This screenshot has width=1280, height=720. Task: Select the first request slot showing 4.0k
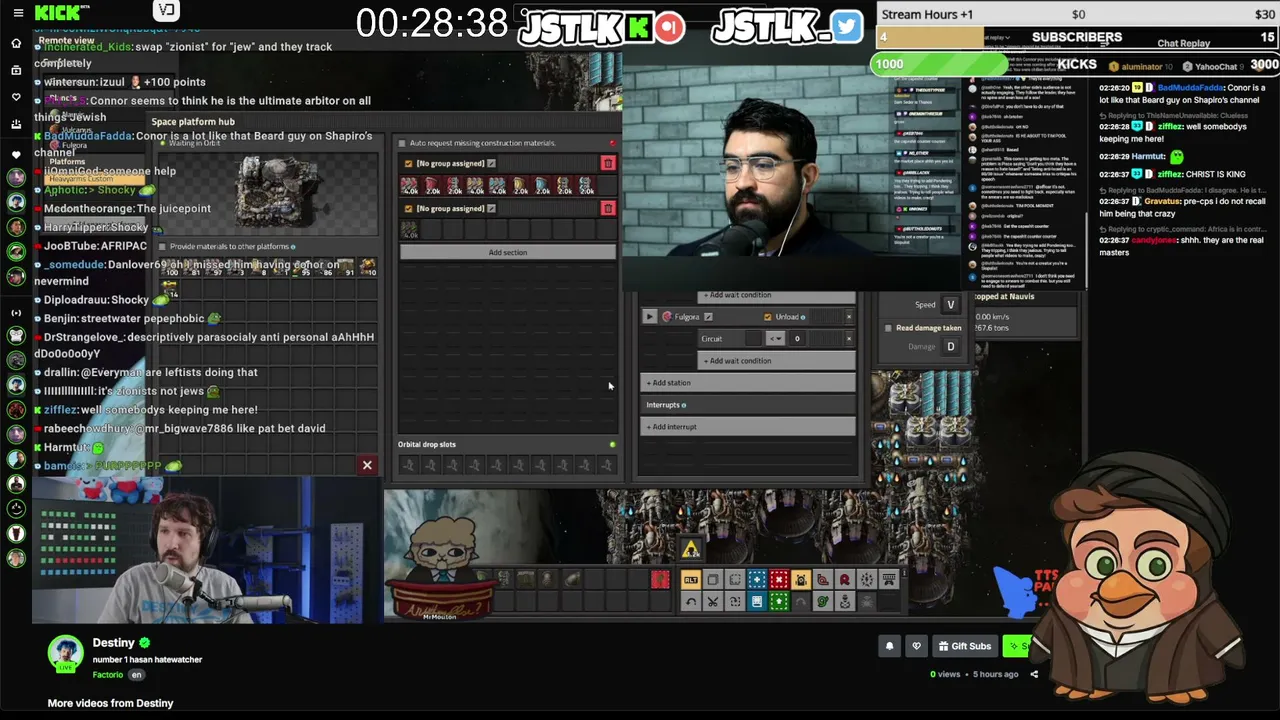(x=409, y=186)
